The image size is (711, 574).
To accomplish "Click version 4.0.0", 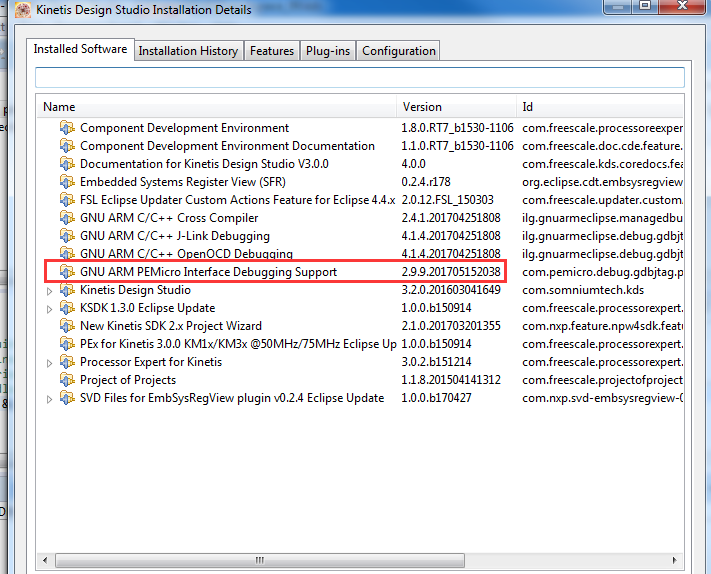I will (x=413, y=164).
